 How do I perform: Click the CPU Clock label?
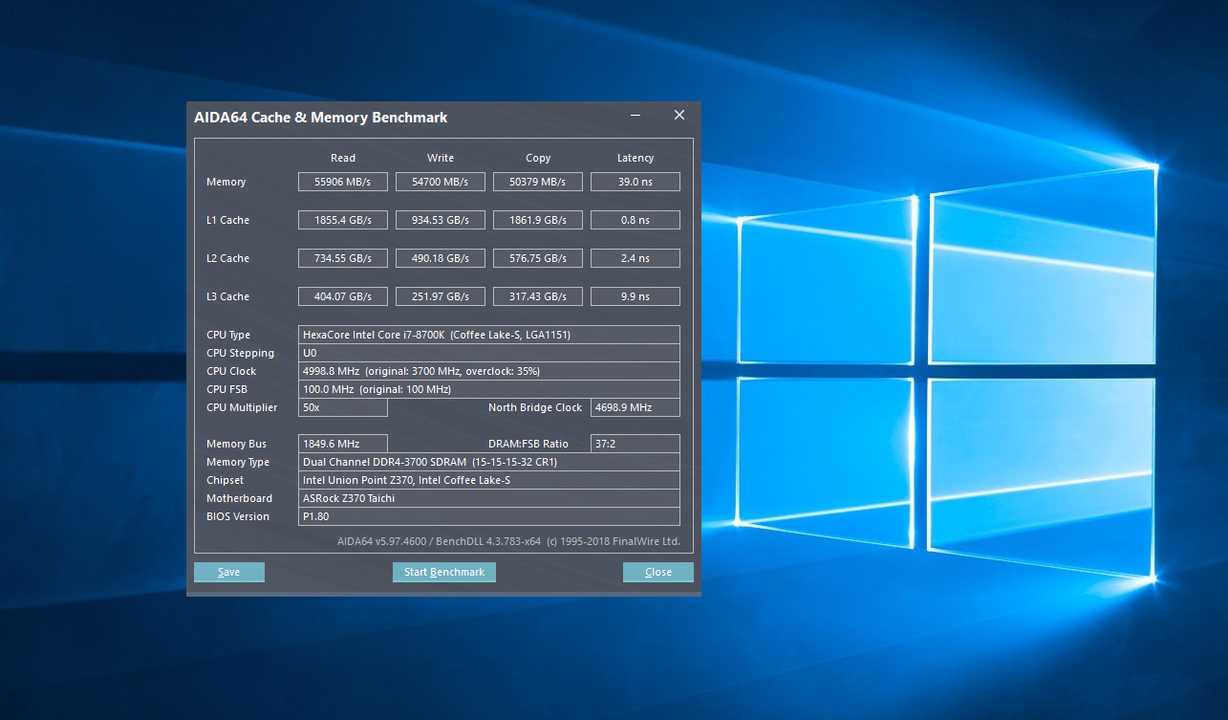click(x=231, y=371)
